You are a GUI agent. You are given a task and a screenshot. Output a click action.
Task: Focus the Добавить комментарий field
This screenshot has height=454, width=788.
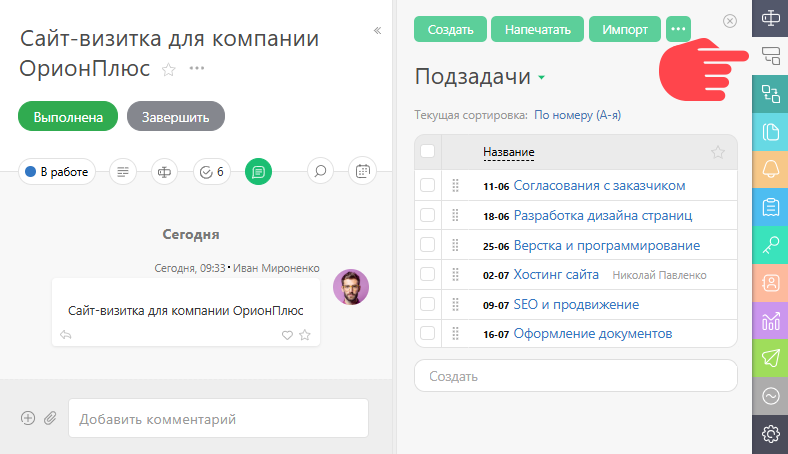[x=218, y=418]
